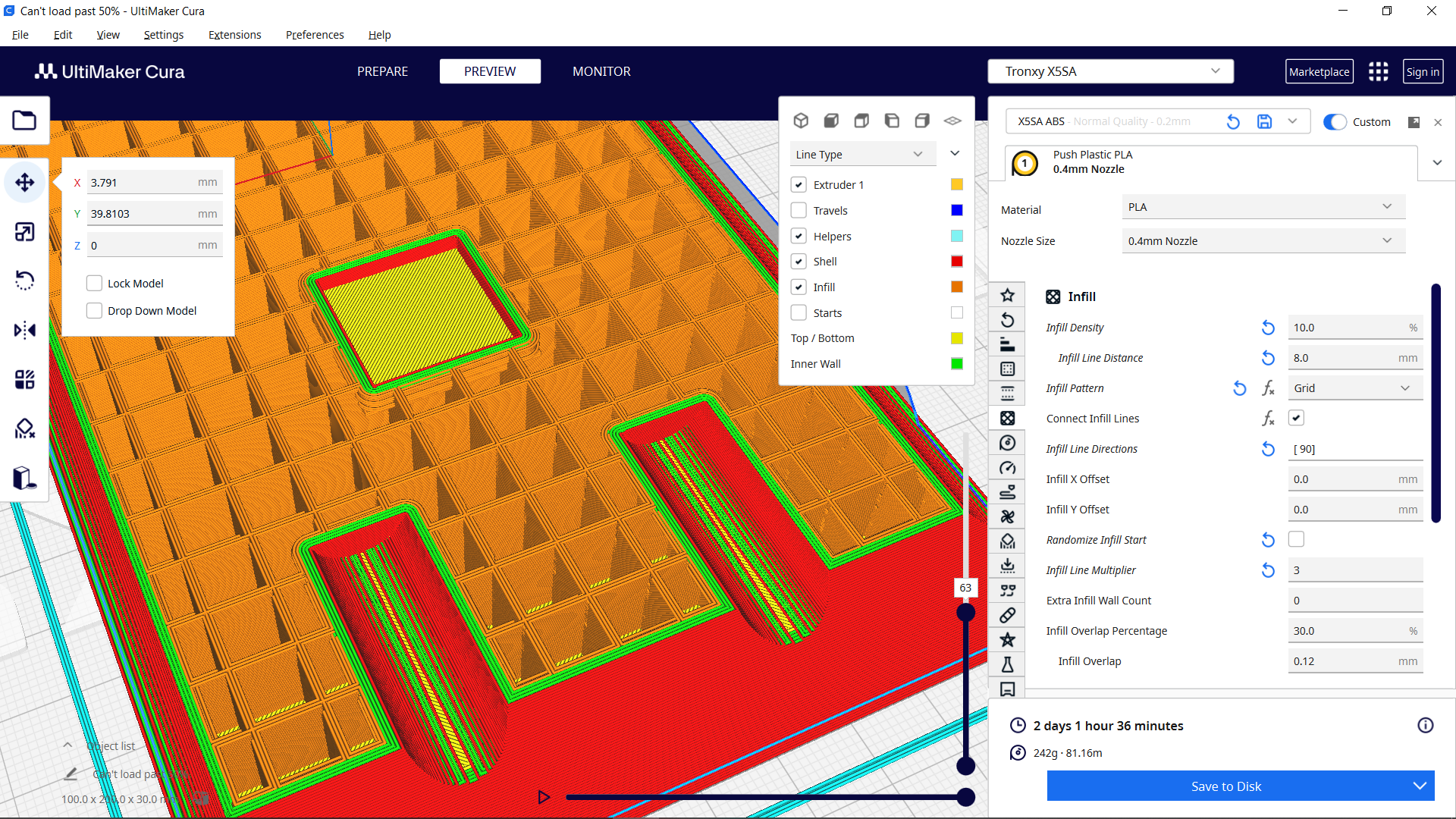Enable the Travels line type checkbox
Image resolution: width=1456 pixels, height=819 pixels.
799,210
